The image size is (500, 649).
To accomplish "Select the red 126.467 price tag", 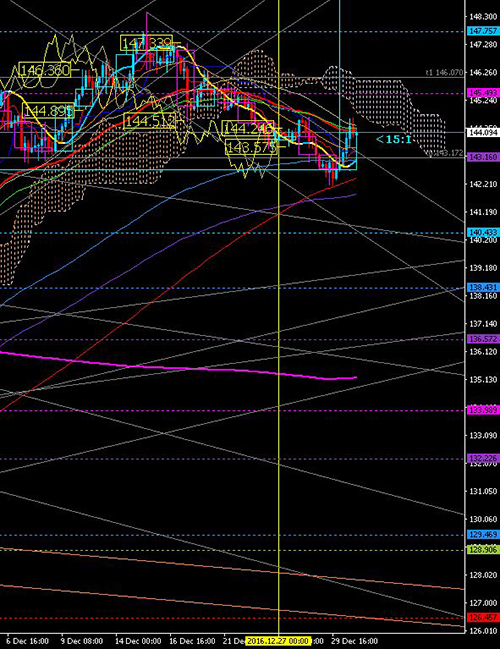I will [x=483, y=618].
